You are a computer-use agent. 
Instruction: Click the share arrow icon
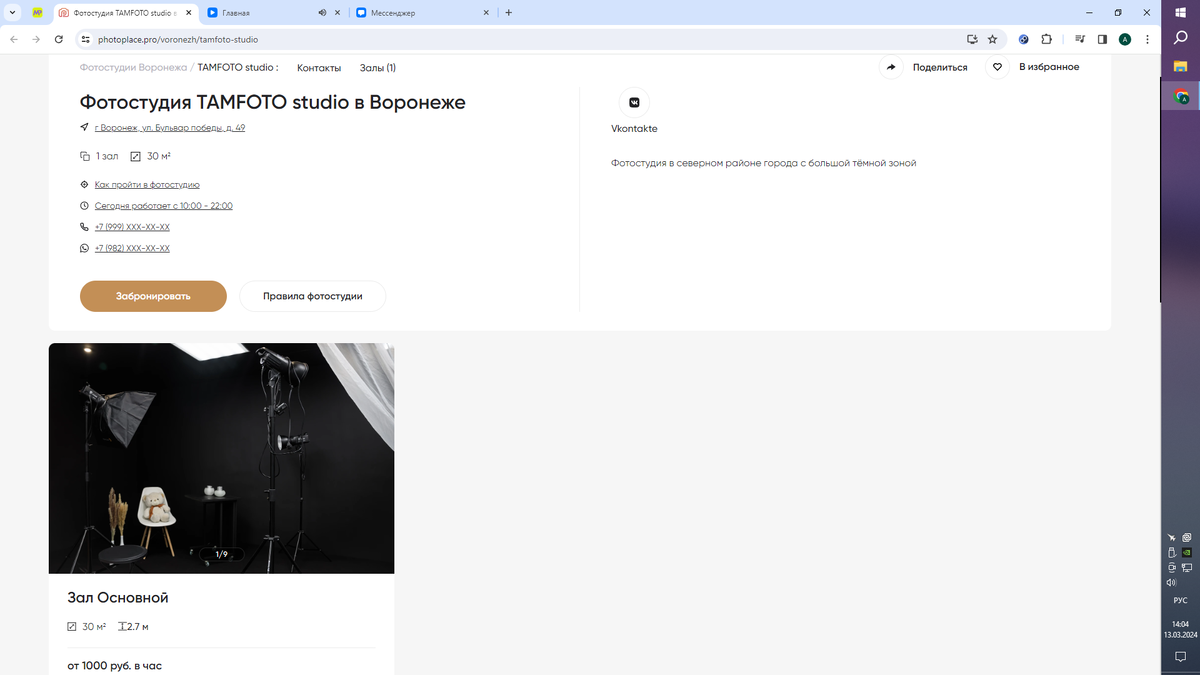pos(891,67)
